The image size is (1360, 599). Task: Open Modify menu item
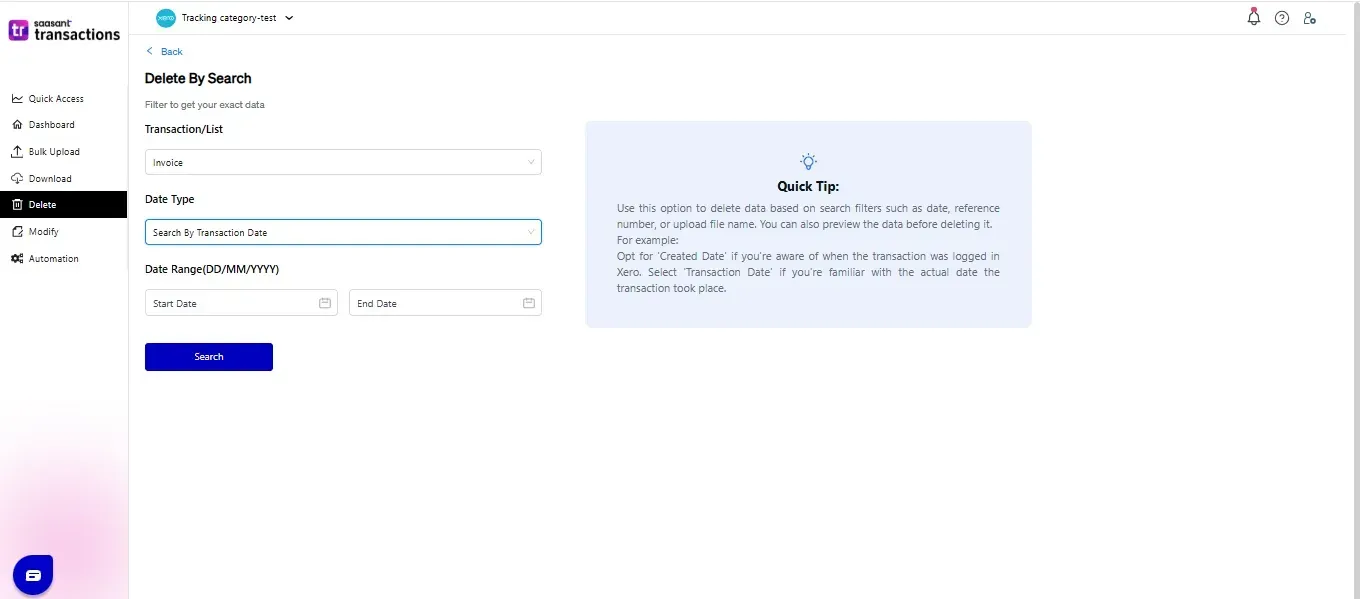pos(63,231)
